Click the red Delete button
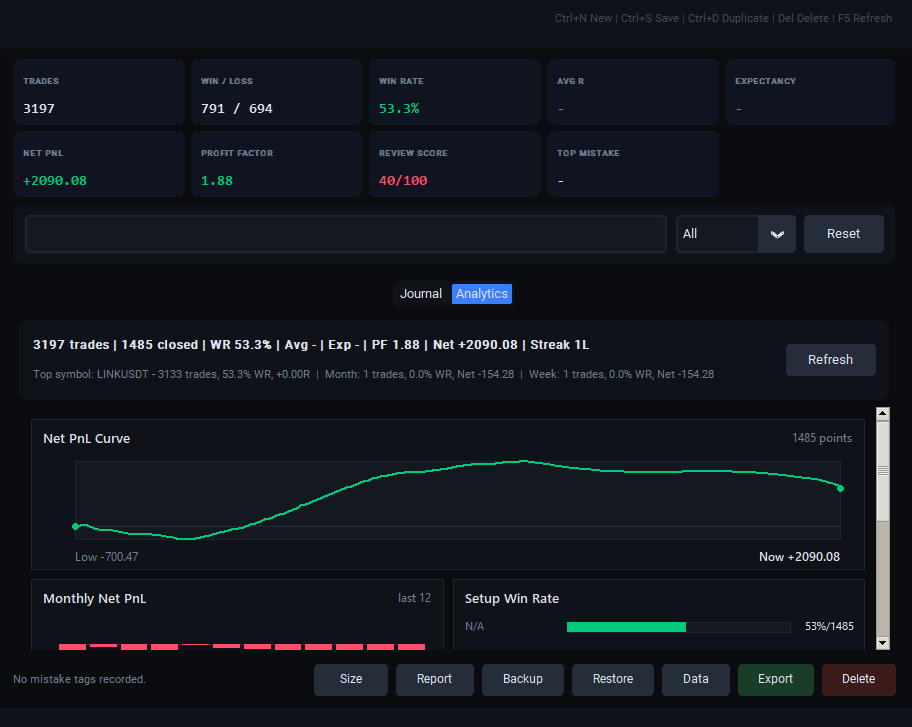 coord(858,679)
